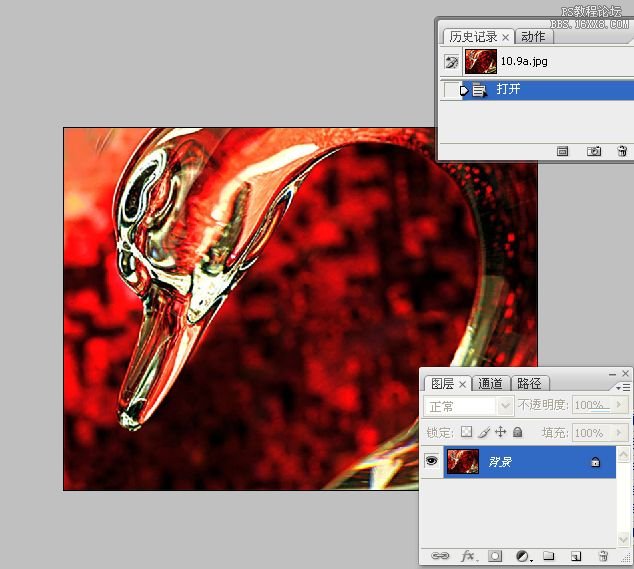Open the layer style fx menu

tap(468, 556)
